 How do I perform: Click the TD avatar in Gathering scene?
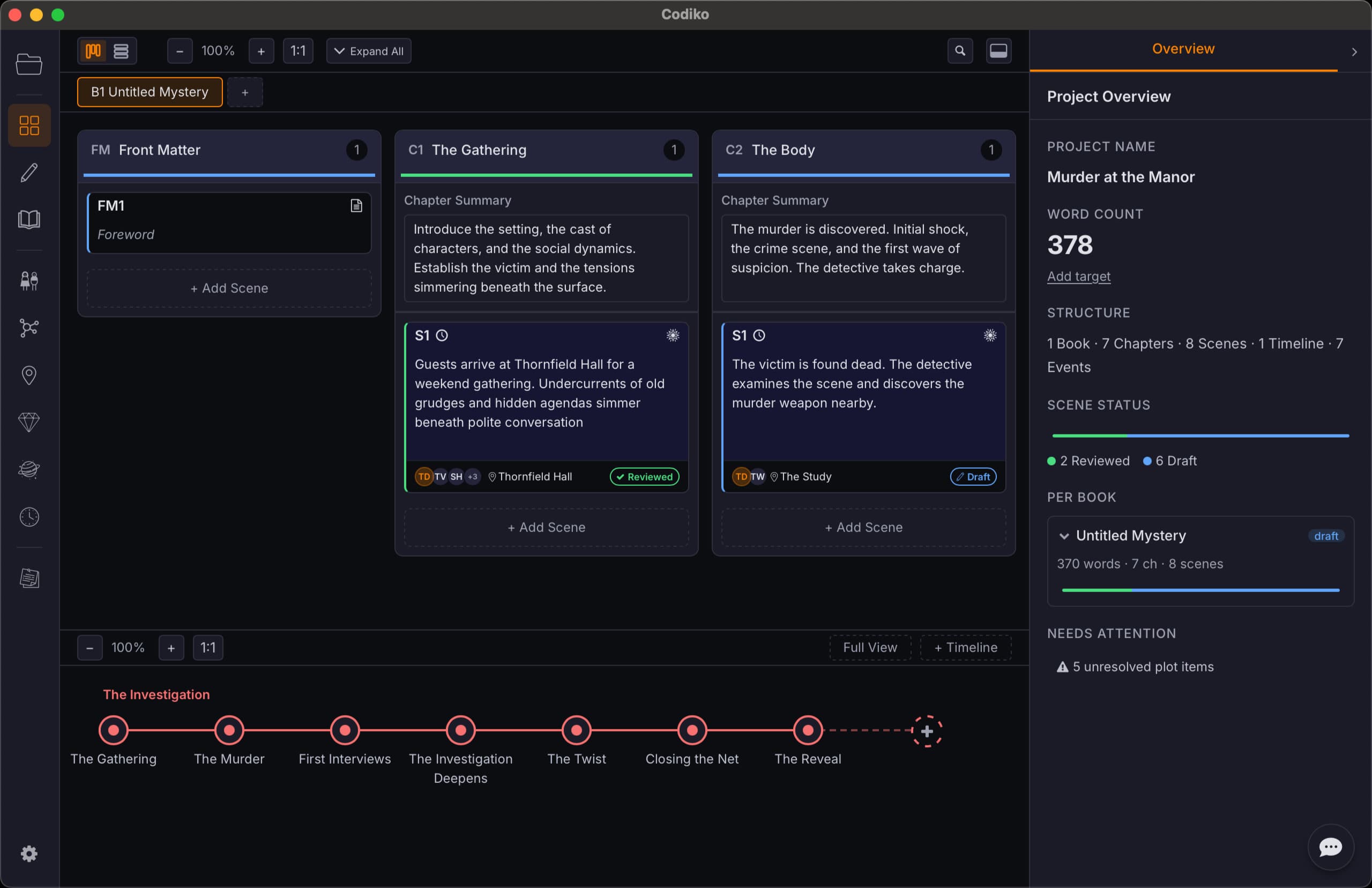point(424,476)
